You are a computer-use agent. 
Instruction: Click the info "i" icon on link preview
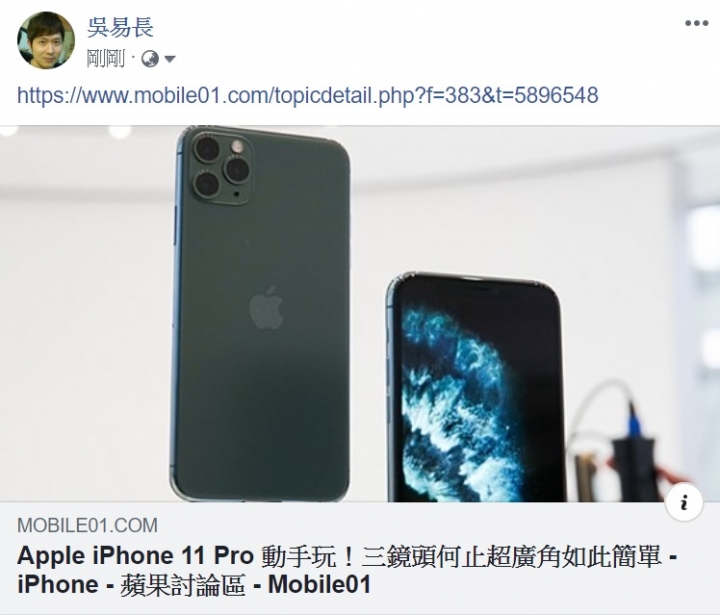coord(684,502)
